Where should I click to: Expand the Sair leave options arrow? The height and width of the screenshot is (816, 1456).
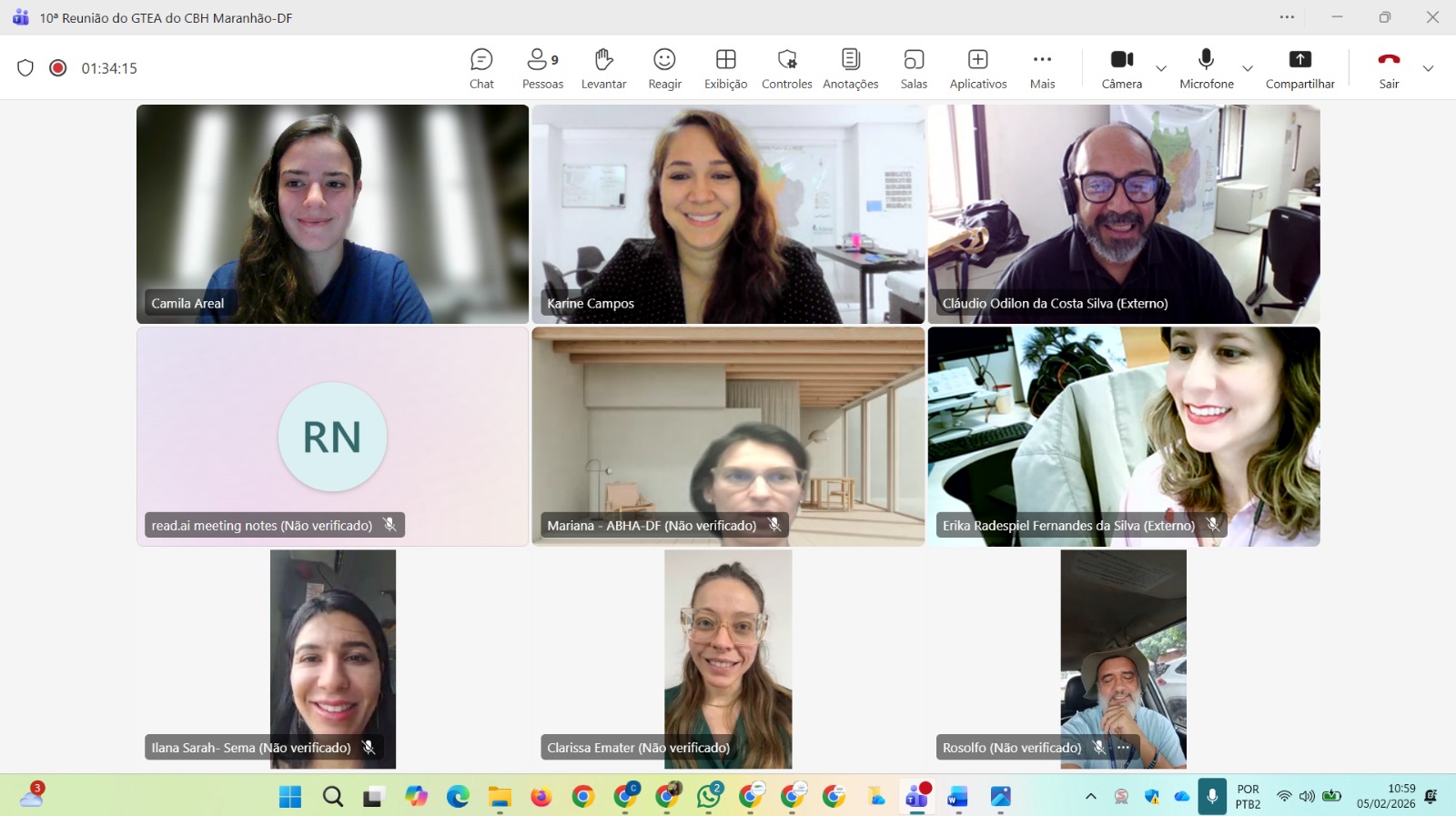click(x=1428, y=68)
